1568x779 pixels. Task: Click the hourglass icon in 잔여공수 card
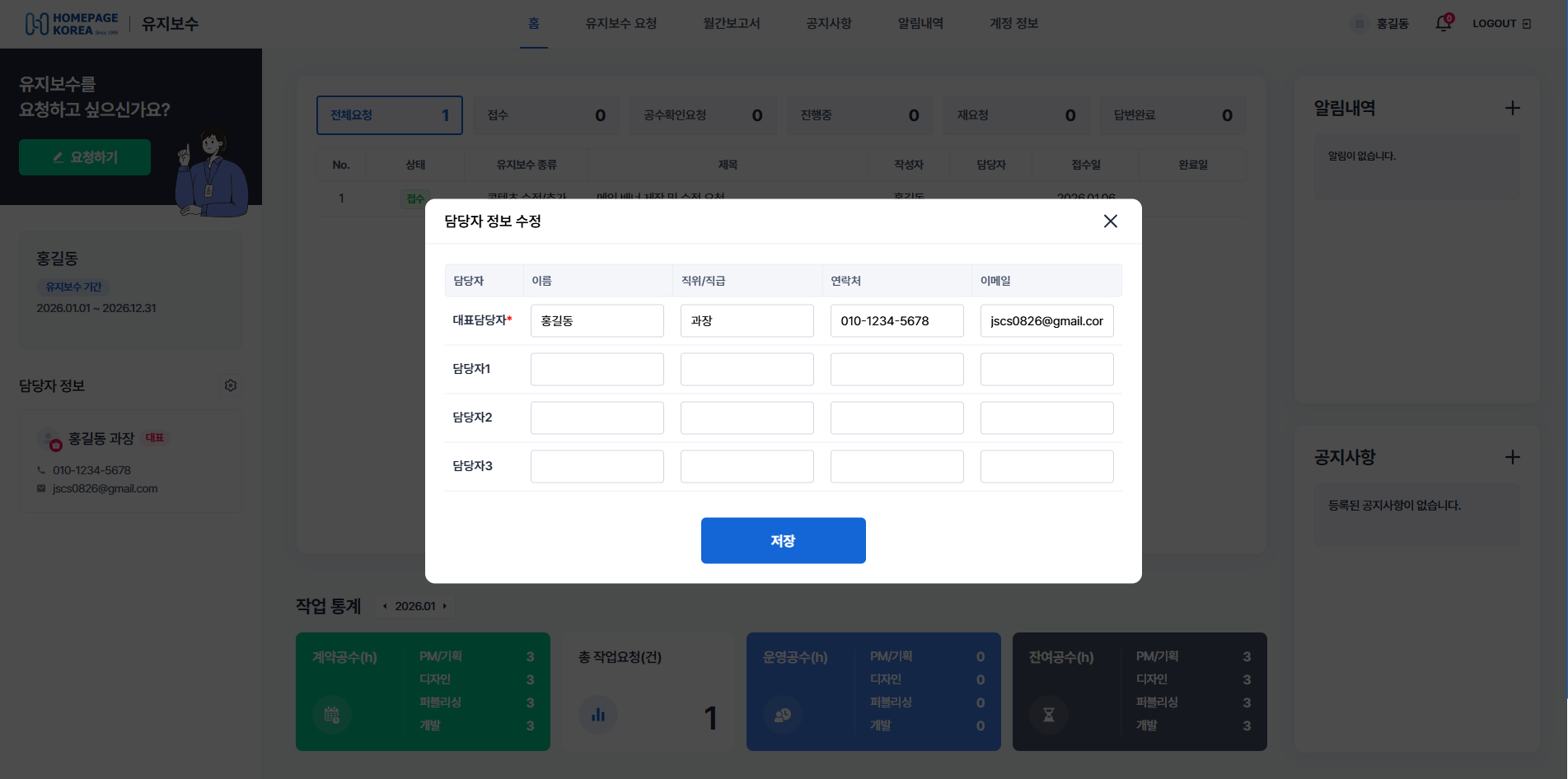1048,715
